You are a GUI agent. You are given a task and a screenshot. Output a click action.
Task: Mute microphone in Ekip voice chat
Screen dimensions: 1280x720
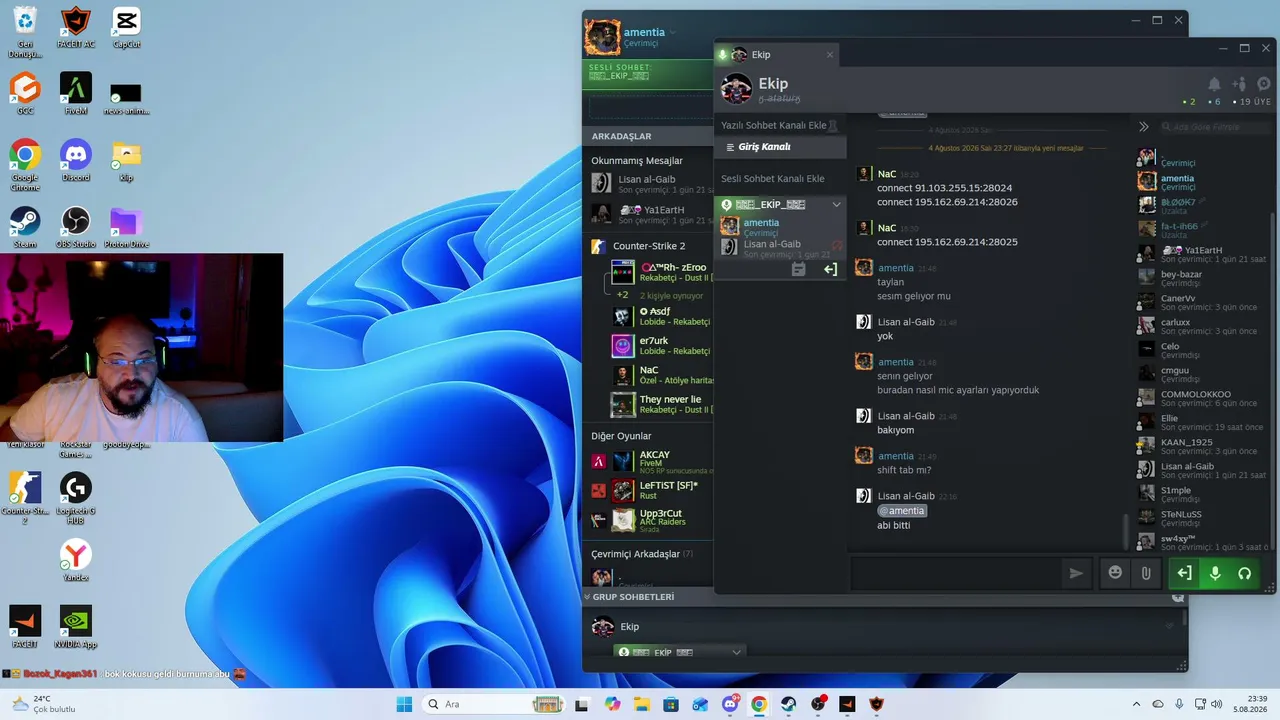point(1215,573)
